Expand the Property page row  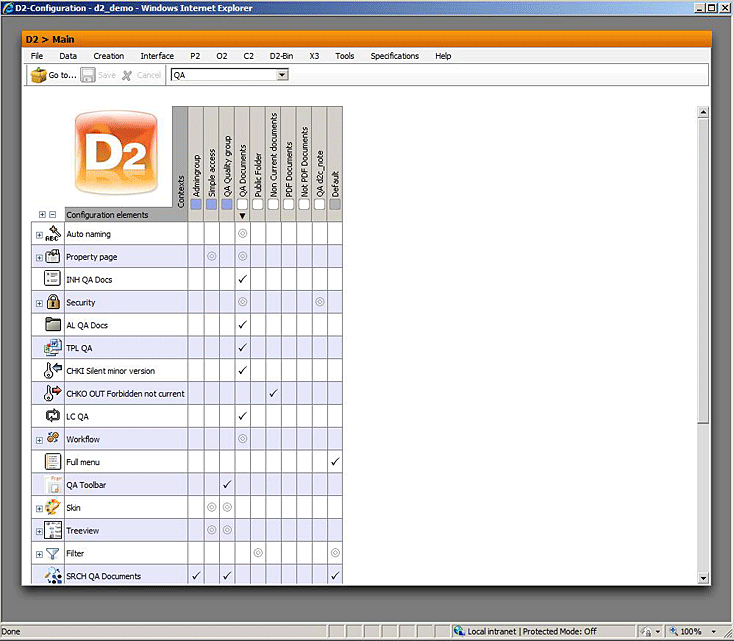(x=39, y=257)
